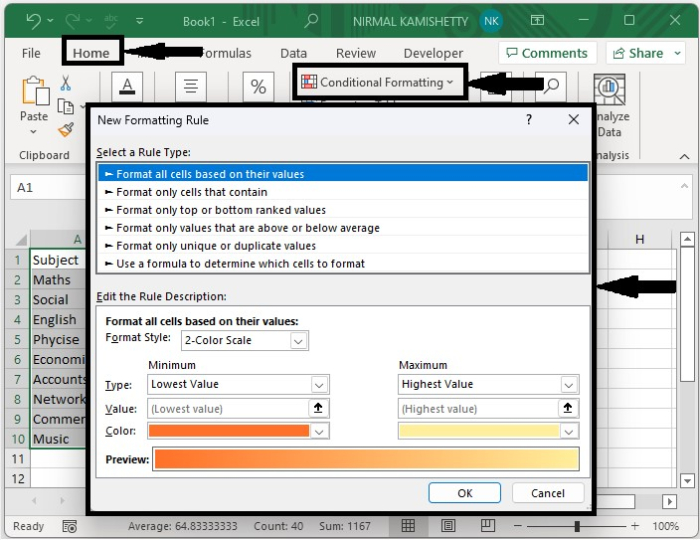Open the Alignment group icon

coord(191,86)
